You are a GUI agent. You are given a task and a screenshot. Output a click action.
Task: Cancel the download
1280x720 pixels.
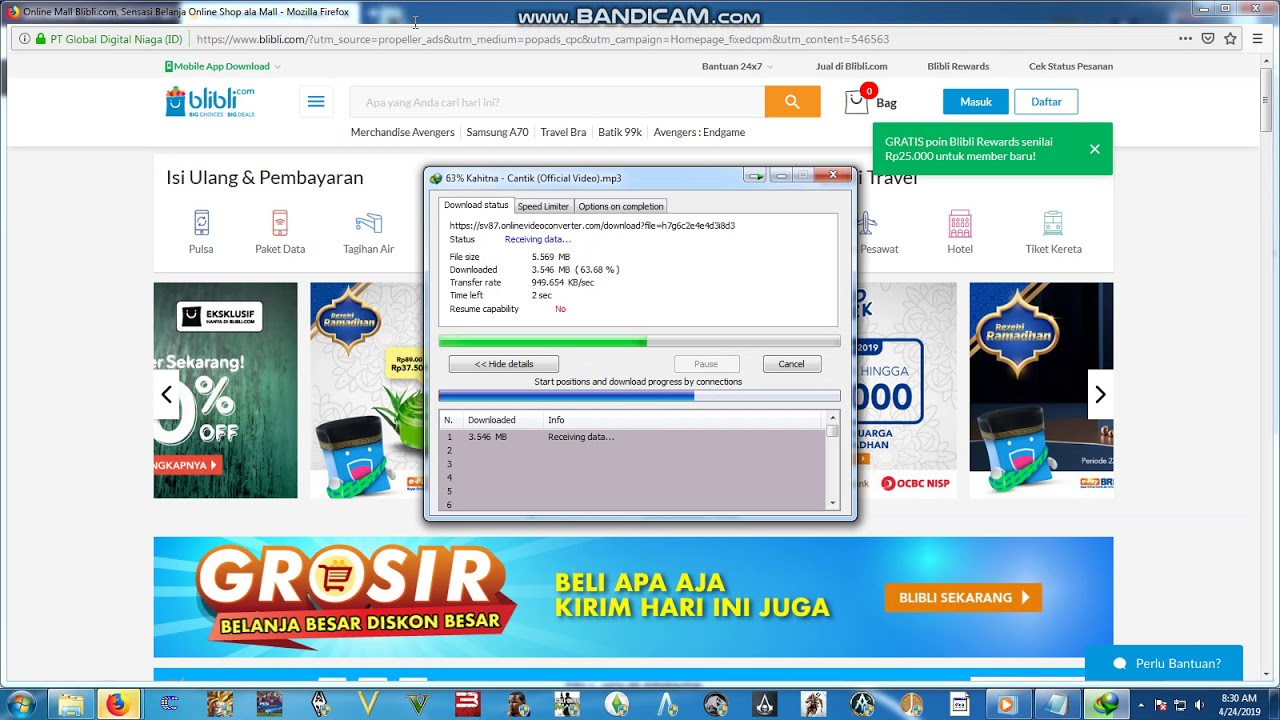pyautogui.click(x=792, y=364)
